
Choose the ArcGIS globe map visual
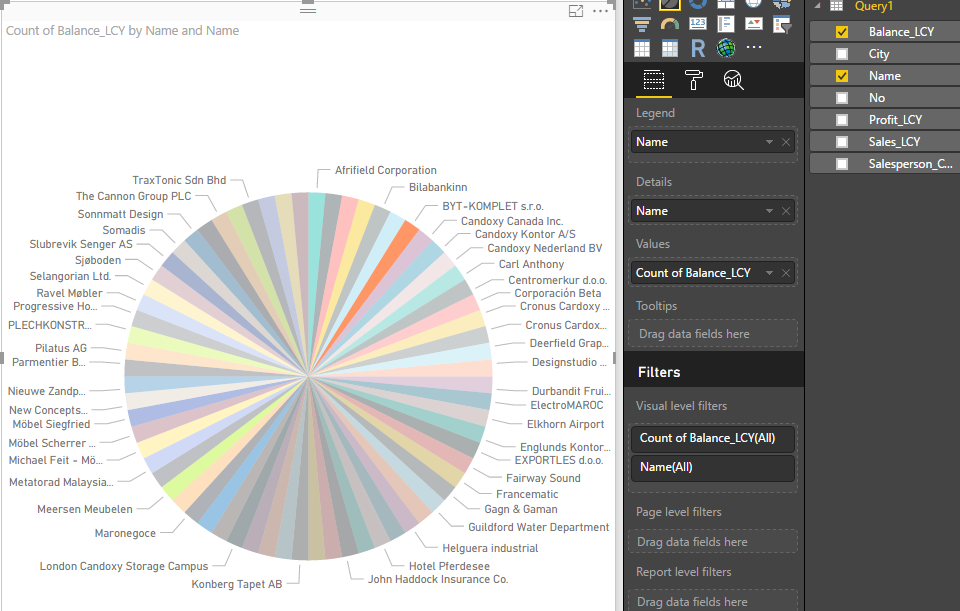(726, 48)
